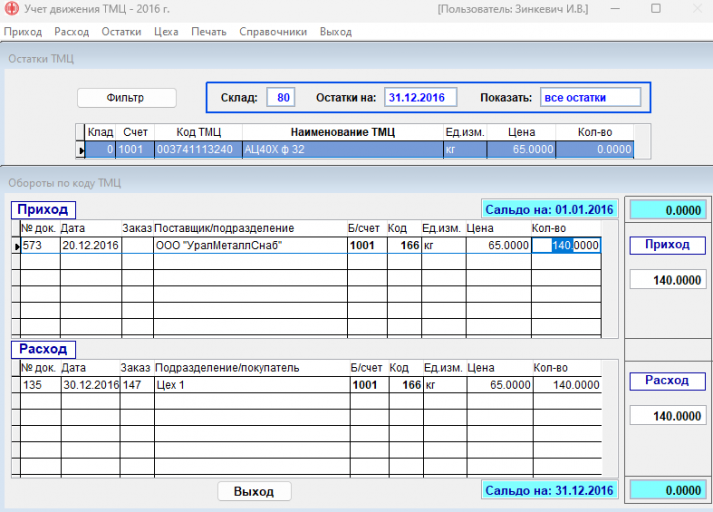Image resolution: width=713 pixels, height=512 pixels.
Task: Click the 140.0000 quantity in Расход row
Action: point(567,385)
